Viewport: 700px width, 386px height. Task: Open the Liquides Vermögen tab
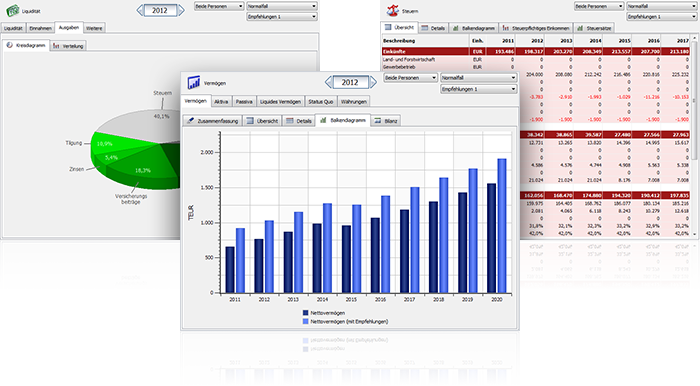(280, 102)
